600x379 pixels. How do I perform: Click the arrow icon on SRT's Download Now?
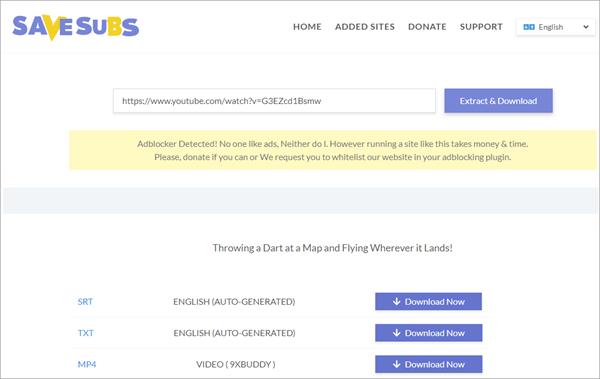396,301
